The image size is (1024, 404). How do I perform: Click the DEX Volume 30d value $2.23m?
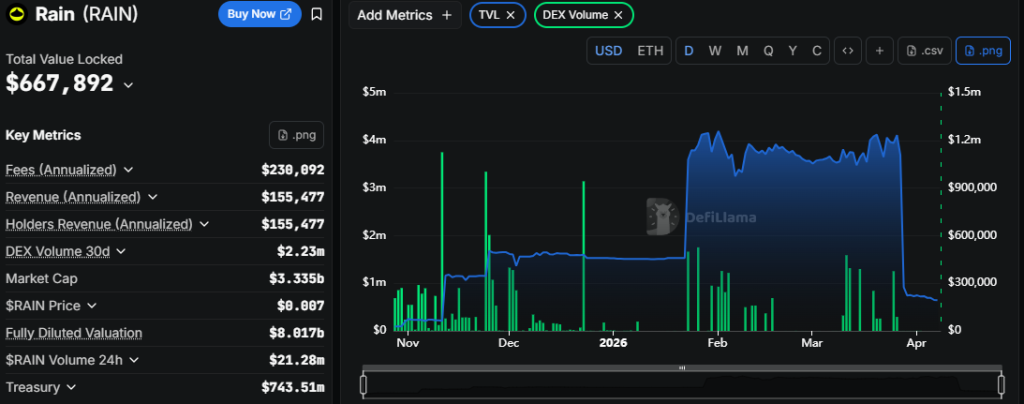[301, 251]
